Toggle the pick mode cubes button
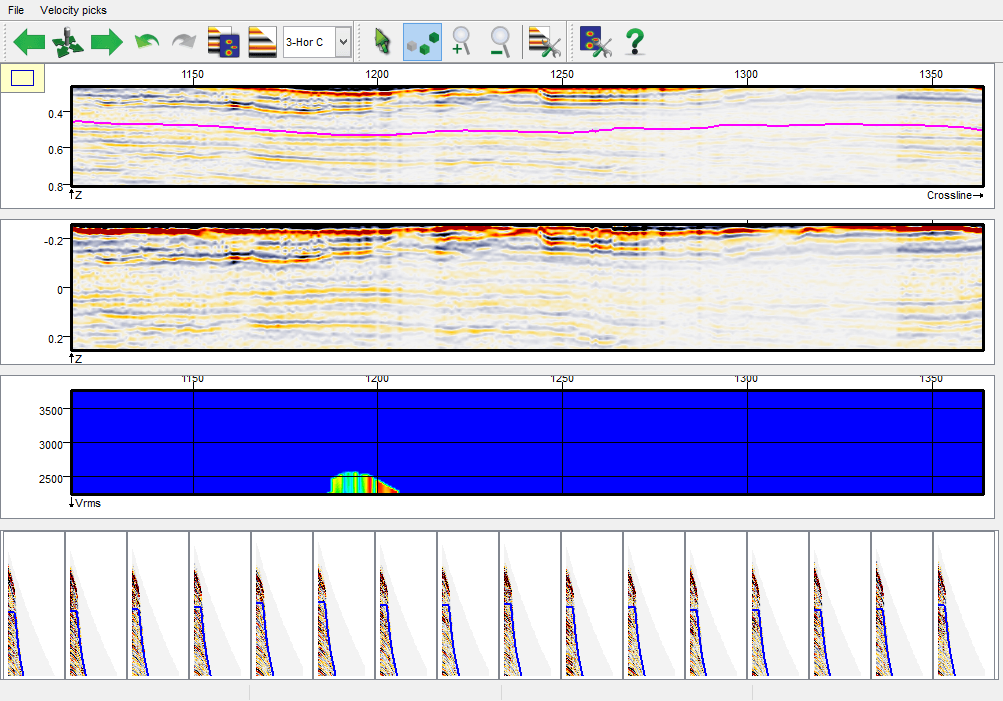This screenshot has height=701, width=1003. coord(422,42)
